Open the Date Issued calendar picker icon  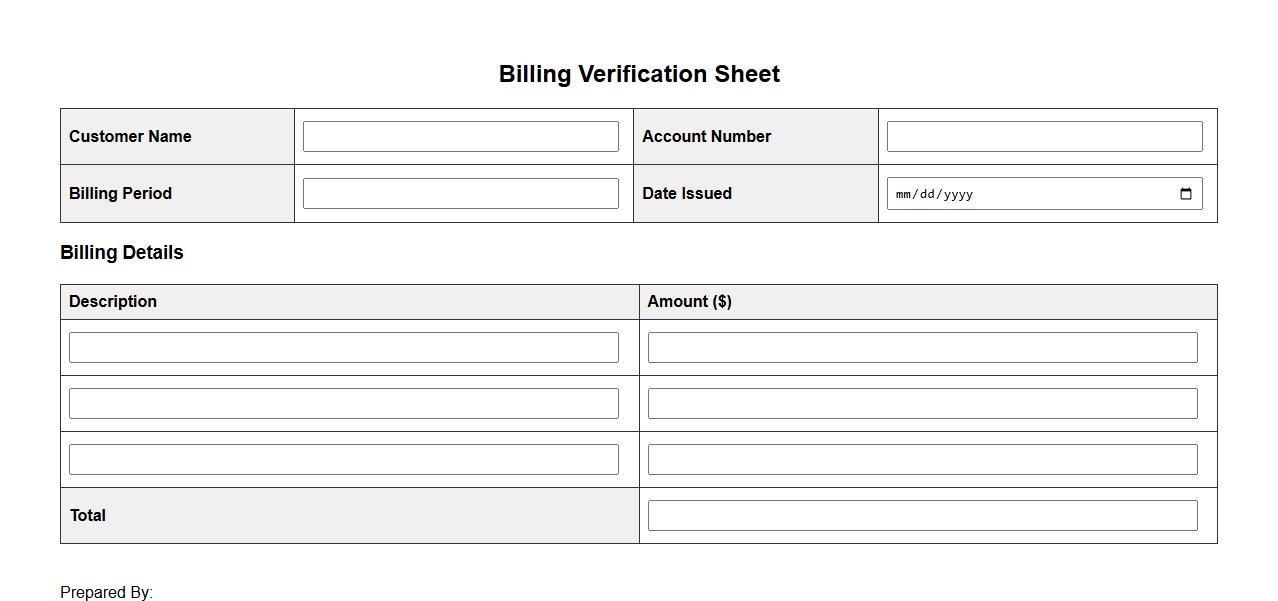pyautogui.click(x=1185, y=194)
